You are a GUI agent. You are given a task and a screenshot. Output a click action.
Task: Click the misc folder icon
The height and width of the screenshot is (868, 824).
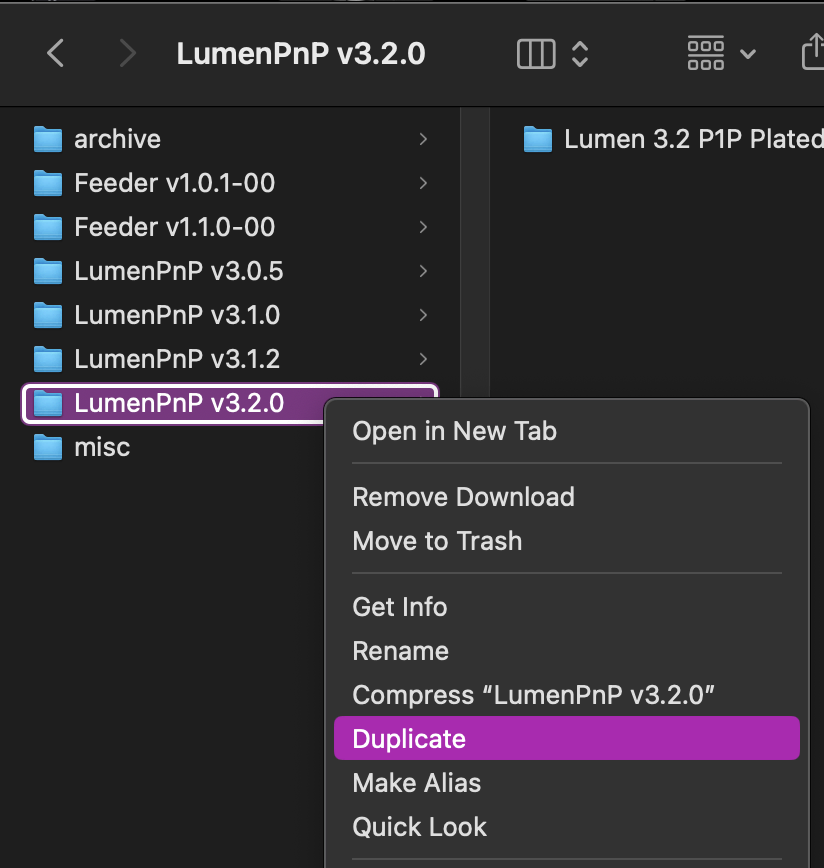[x=48, y=447]
